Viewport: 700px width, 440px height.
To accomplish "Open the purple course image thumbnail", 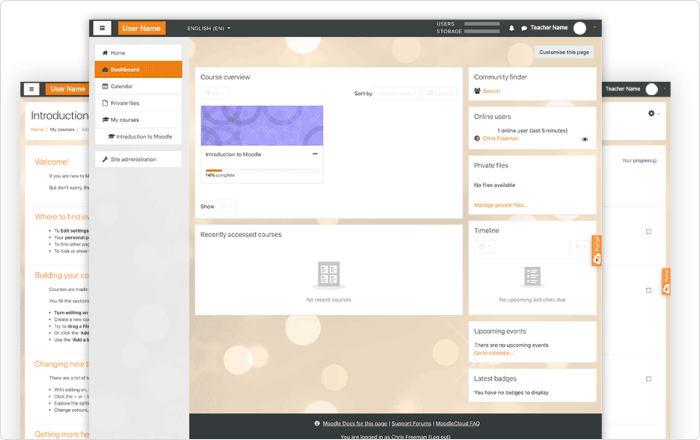I will point(262,125).
